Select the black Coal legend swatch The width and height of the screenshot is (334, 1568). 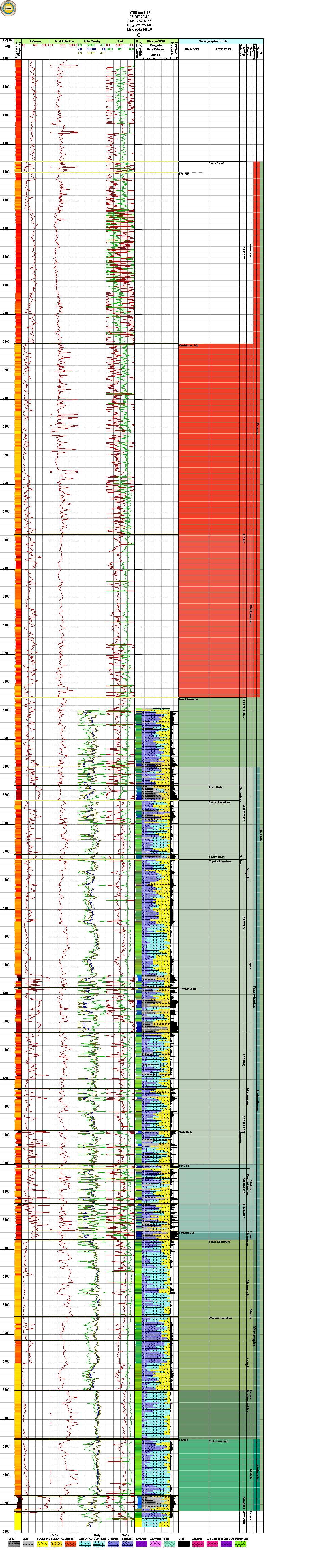184,1544
